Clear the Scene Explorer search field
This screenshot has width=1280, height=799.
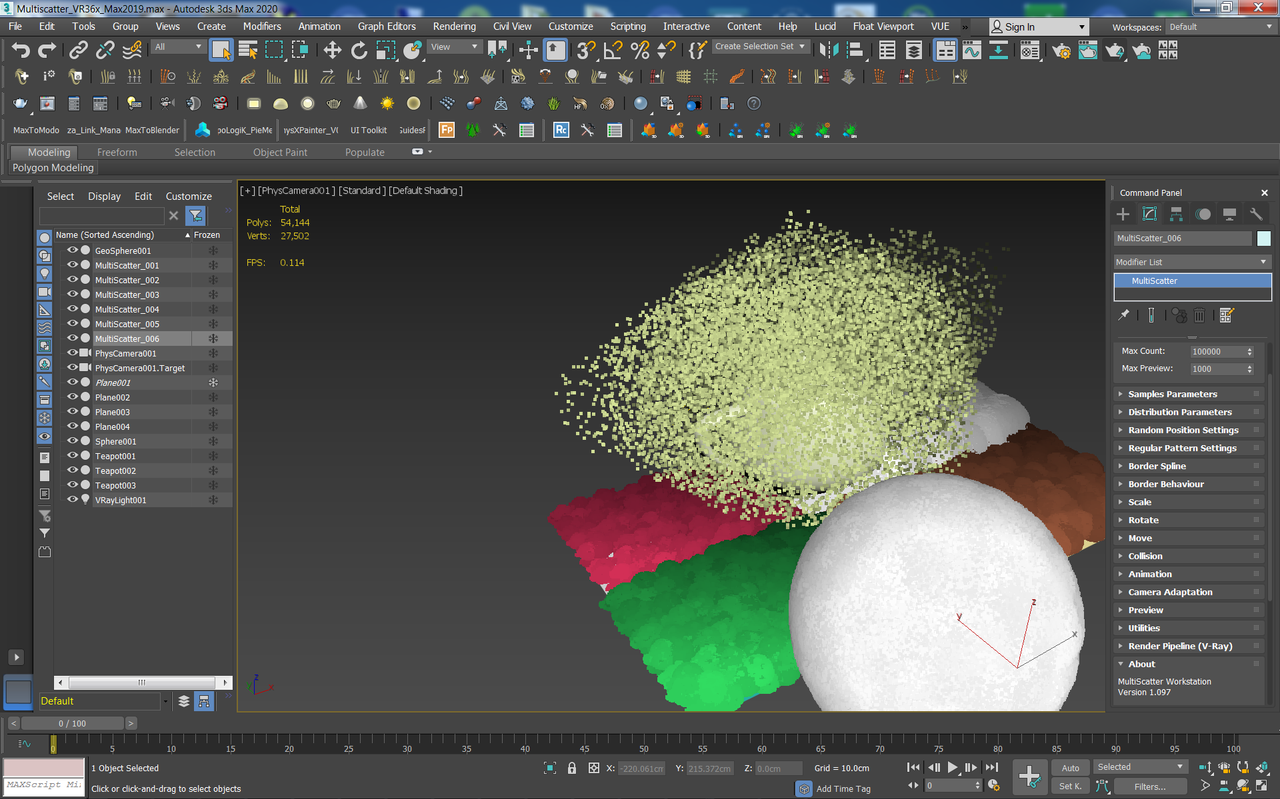[x=174, y=215]
